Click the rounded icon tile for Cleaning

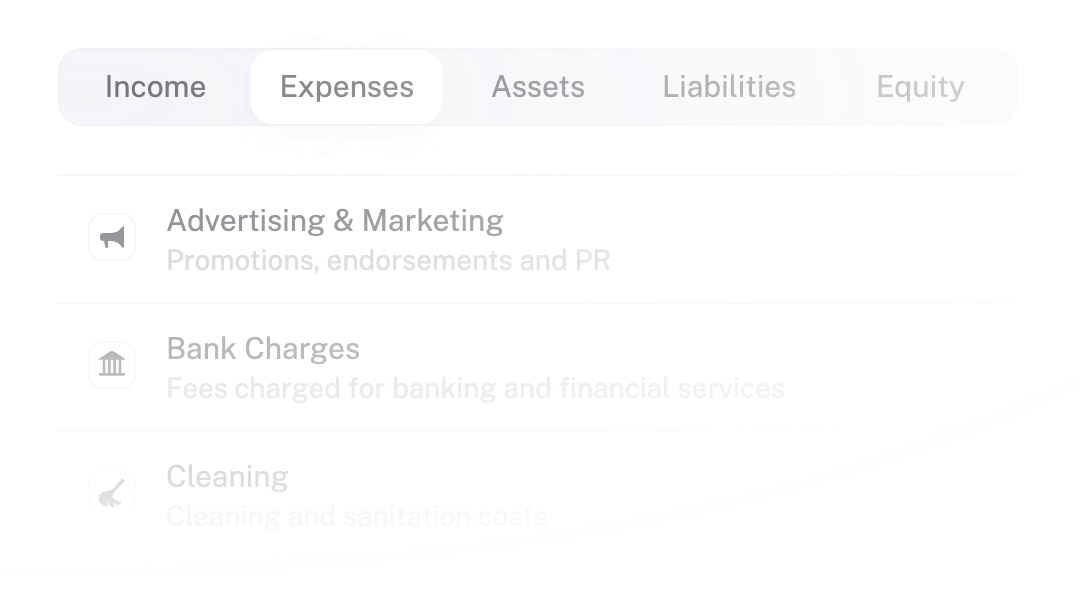111,492
